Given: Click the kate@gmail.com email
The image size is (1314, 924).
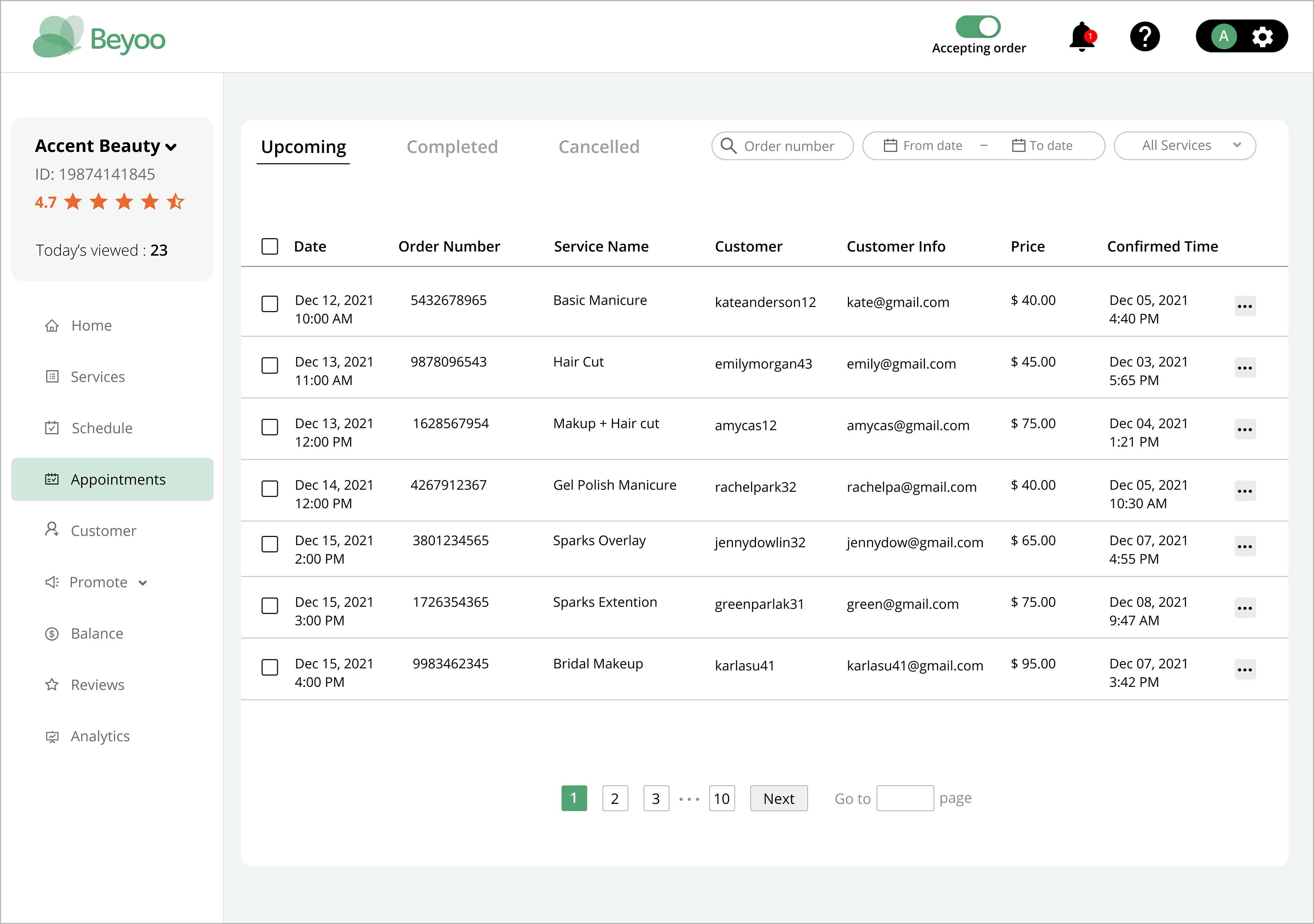Looking at the screenshot, I should click(898, 302).
